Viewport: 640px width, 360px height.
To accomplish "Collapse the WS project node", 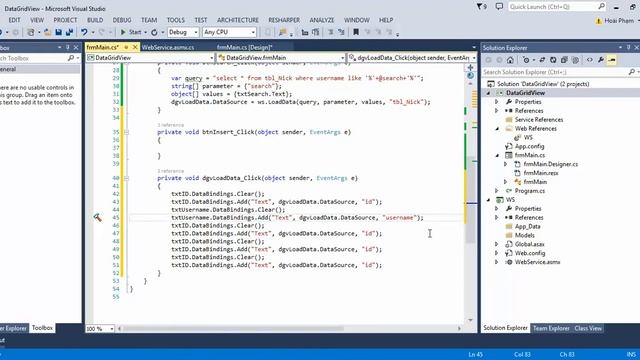I will 489,200.
